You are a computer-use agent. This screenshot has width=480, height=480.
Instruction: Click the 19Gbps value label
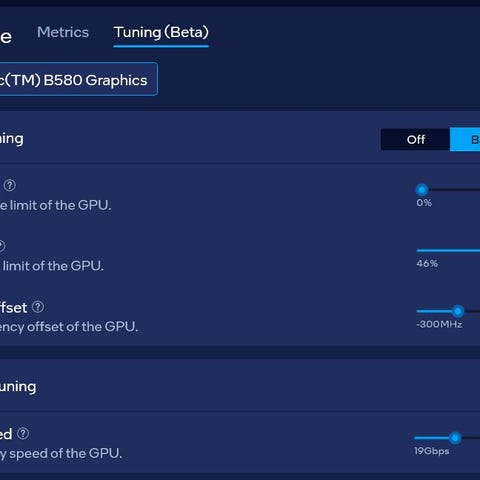click(x=432, y=451)
